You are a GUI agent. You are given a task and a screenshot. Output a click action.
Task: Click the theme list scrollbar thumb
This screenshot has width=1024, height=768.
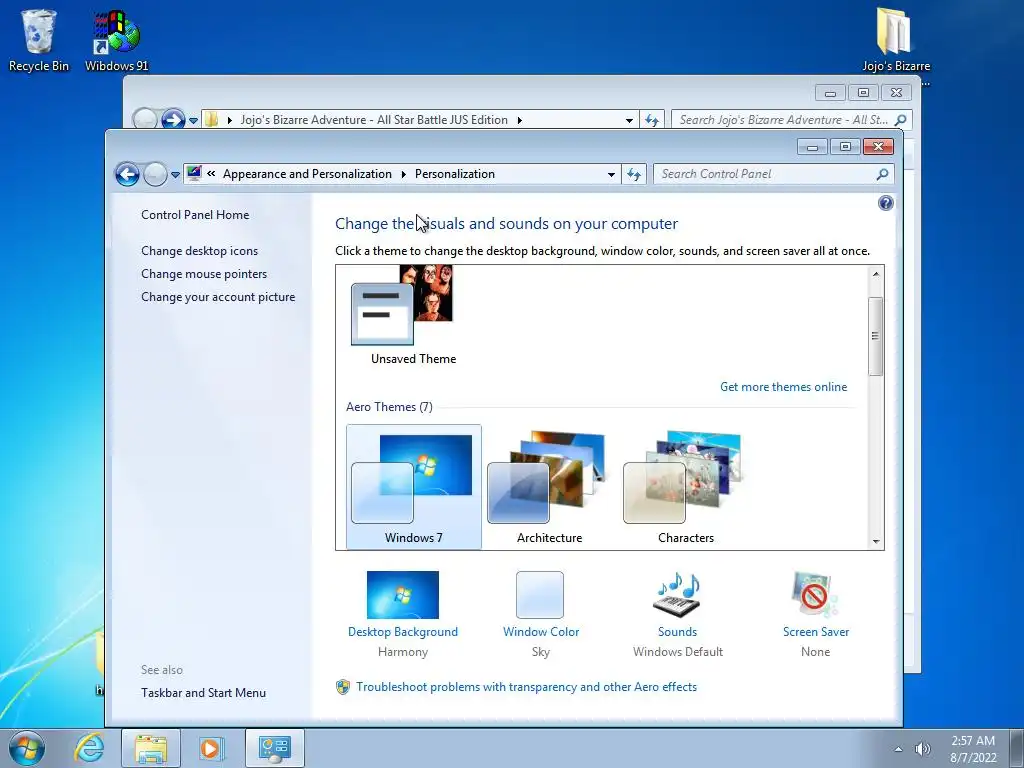(876, 336)
